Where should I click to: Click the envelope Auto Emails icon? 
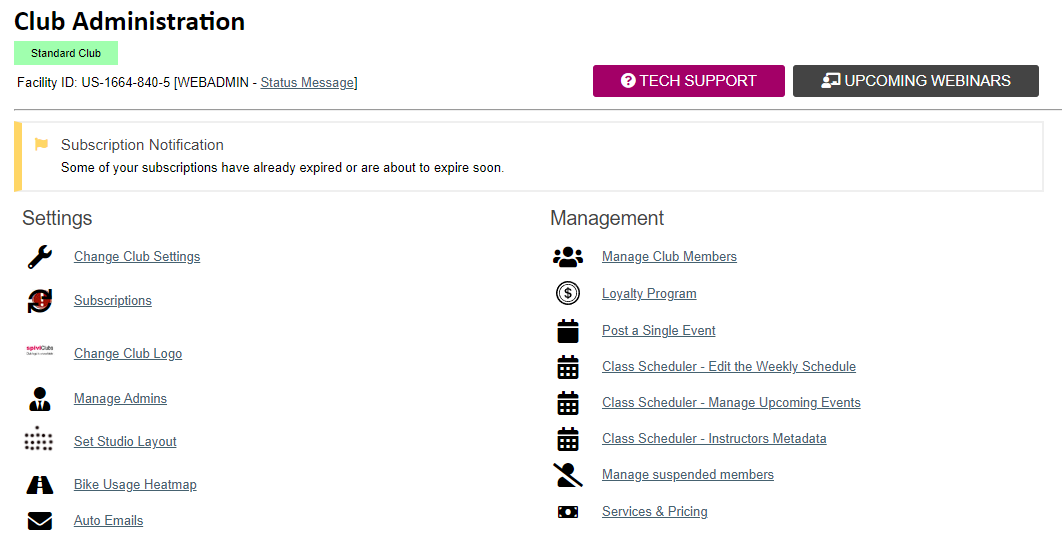pyautogui.click(x=39, y=521)
